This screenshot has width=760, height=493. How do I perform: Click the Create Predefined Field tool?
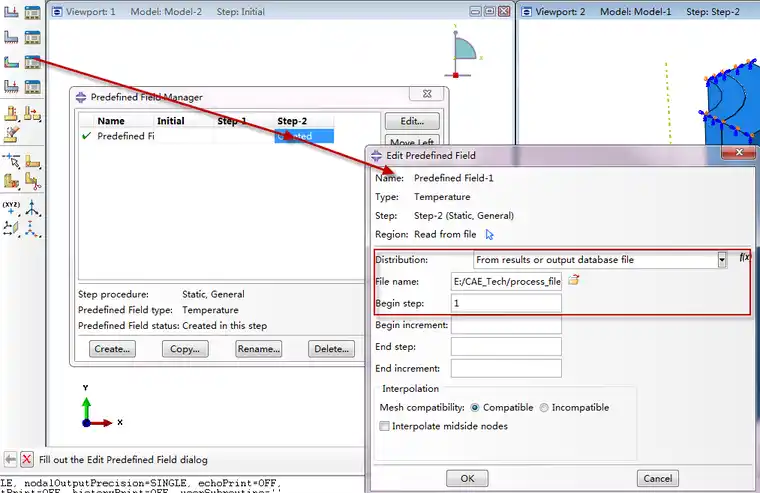(x=11, y=62)
